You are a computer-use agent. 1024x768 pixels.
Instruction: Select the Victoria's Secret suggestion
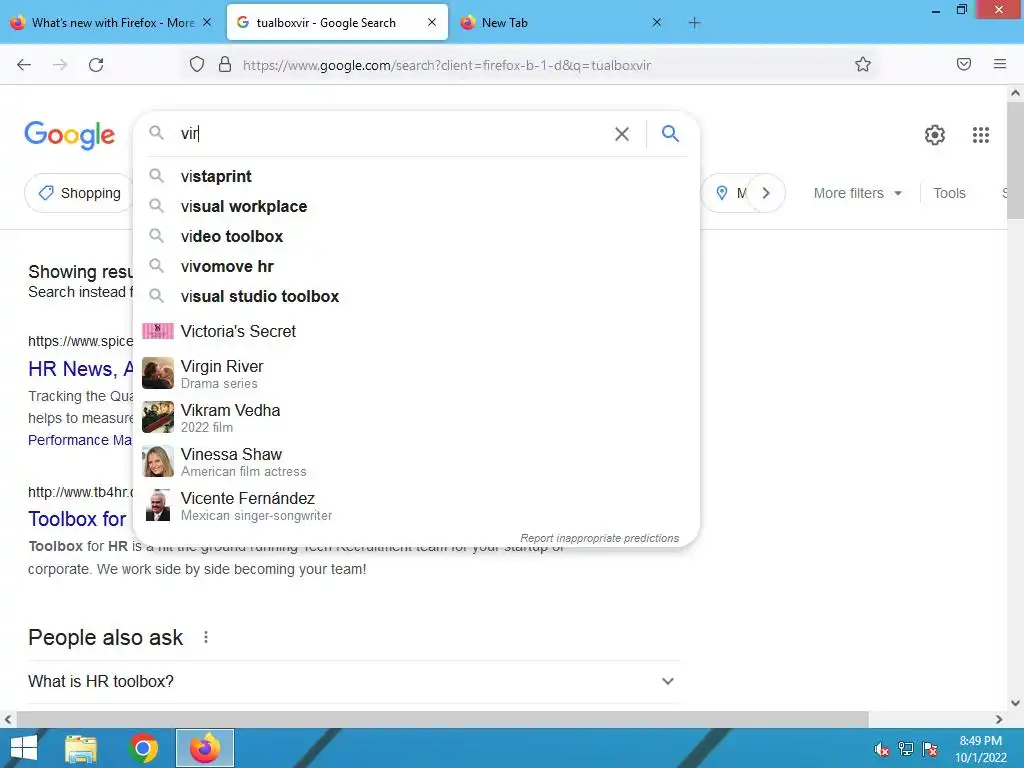[416, 331]
